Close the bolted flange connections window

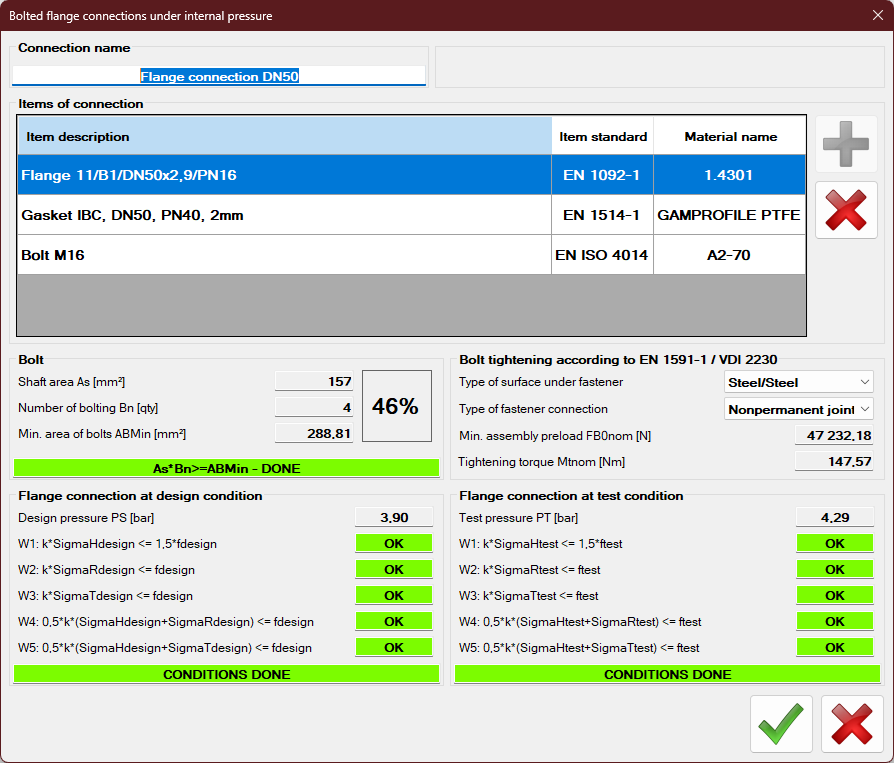pyautogui.click(x=877, y=15)
